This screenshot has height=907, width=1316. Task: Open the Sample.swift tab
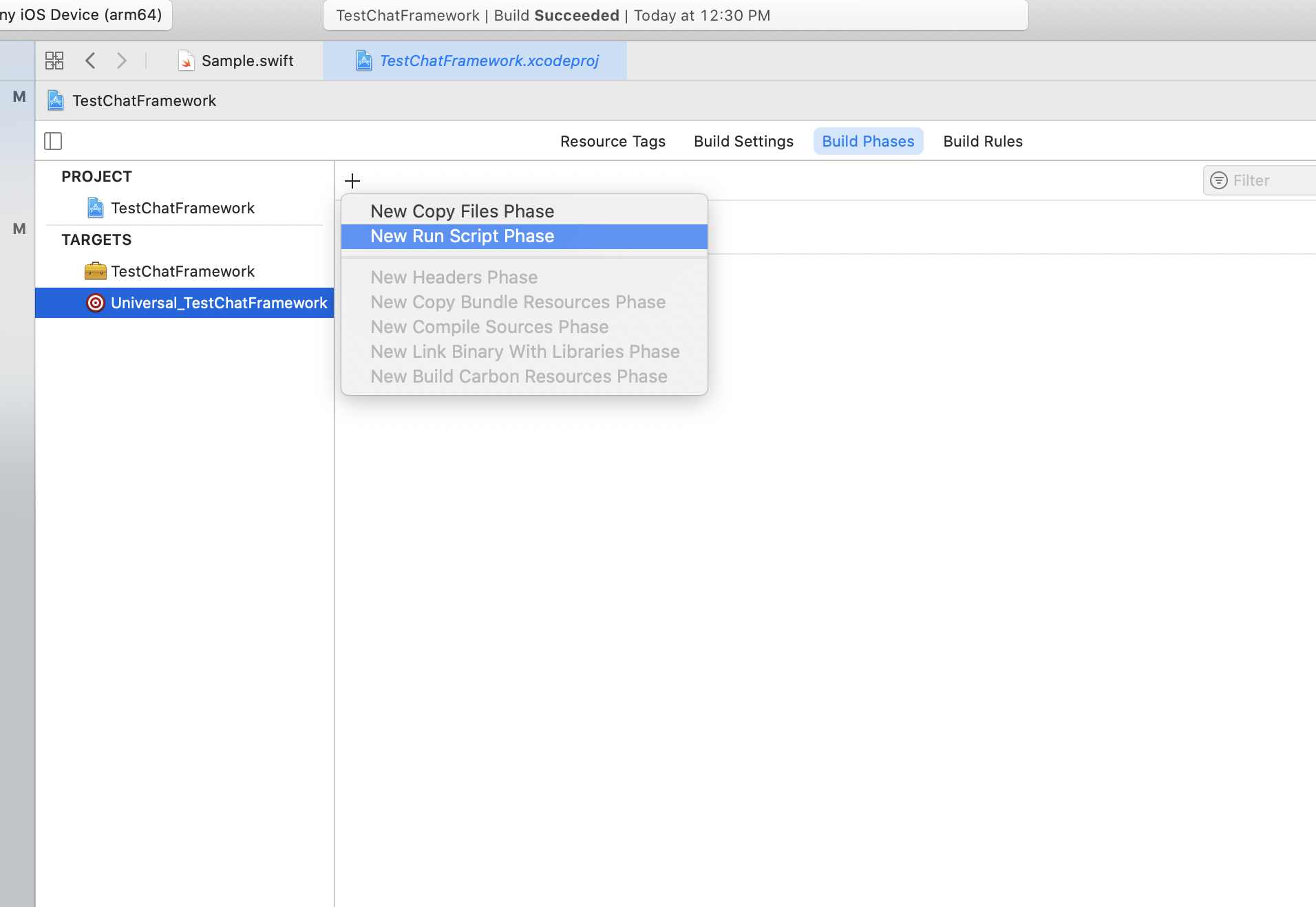(236, 61)
